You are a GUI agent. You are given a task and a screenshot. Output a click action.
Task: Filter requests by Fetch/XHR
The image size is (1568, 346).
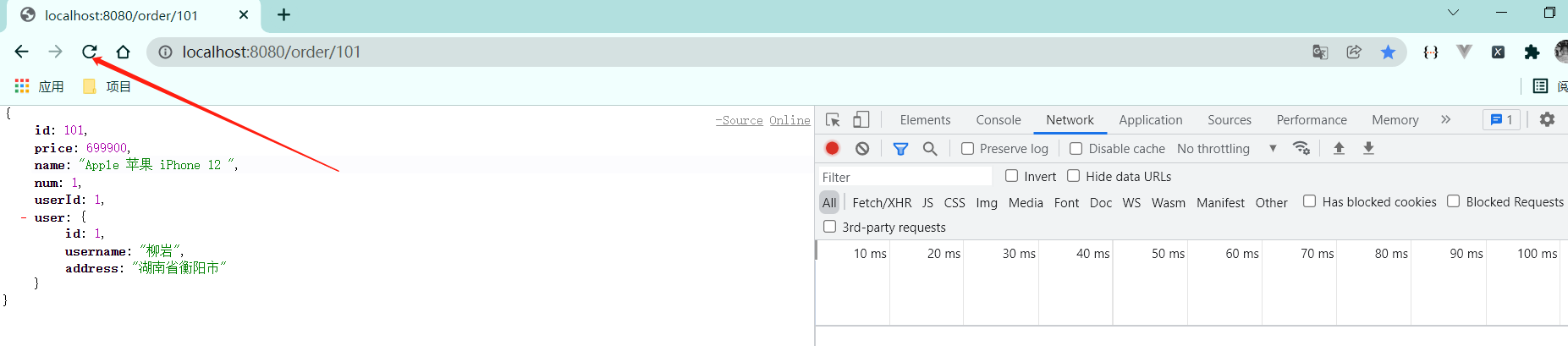pyautogui.click(x=882, y=203)
